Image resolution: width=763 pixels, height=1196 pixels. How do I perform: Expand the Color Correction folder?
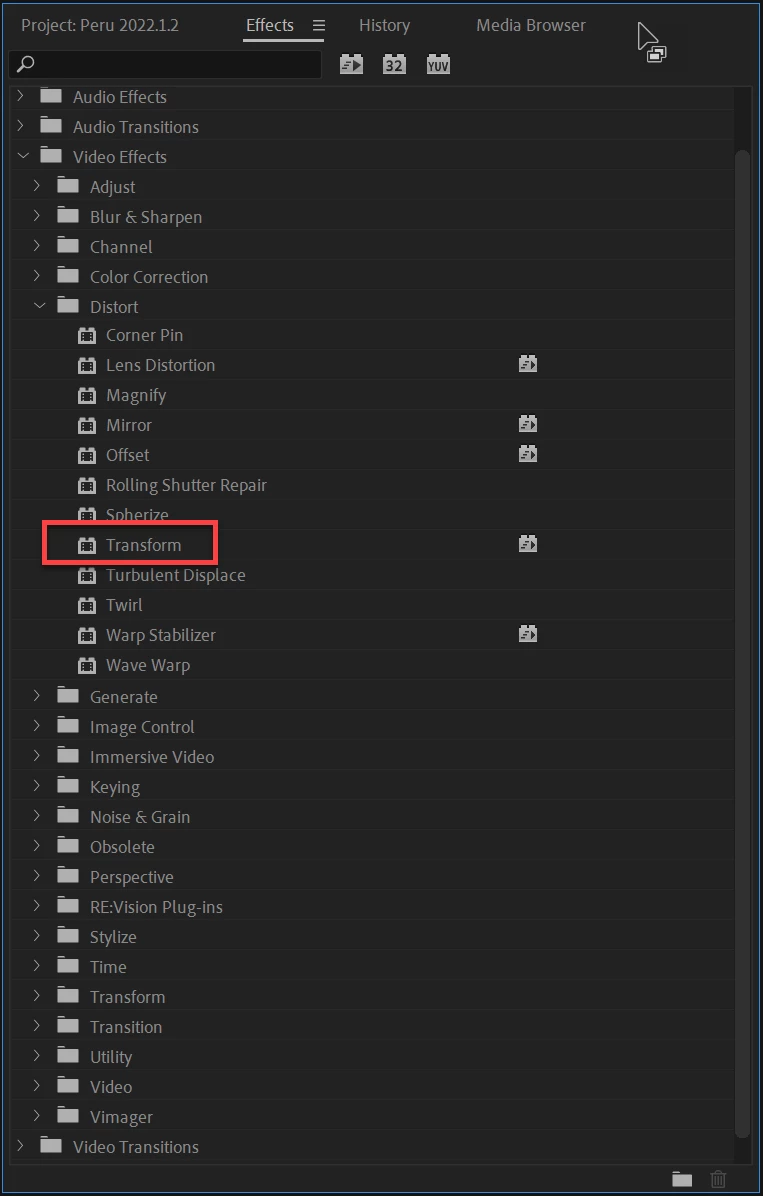pyautogui.click(x=37, y=277)
